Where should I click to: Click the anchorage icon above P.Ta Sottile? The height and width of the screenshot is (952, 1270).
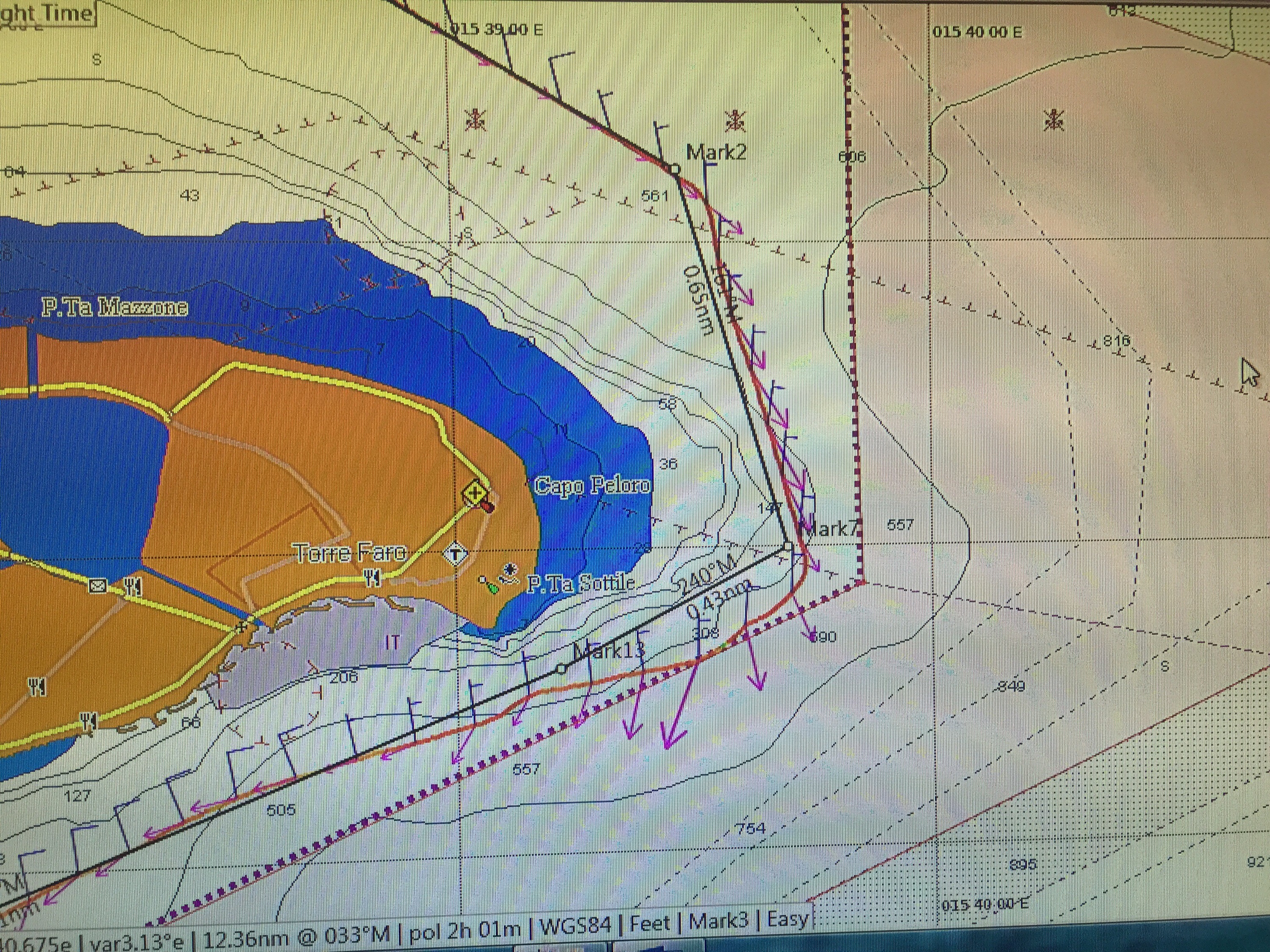click(x=508, y=572)
